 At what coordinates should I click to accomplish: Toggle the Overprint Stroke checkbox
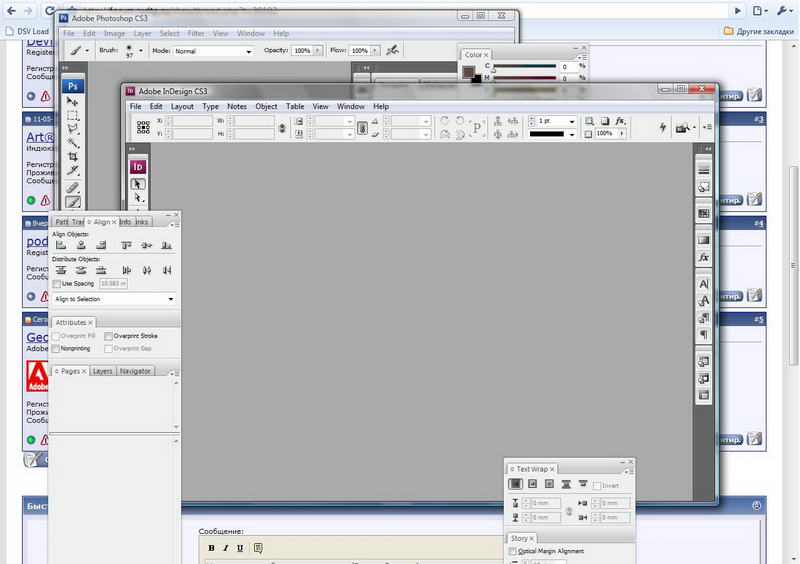tap(108, 336)
